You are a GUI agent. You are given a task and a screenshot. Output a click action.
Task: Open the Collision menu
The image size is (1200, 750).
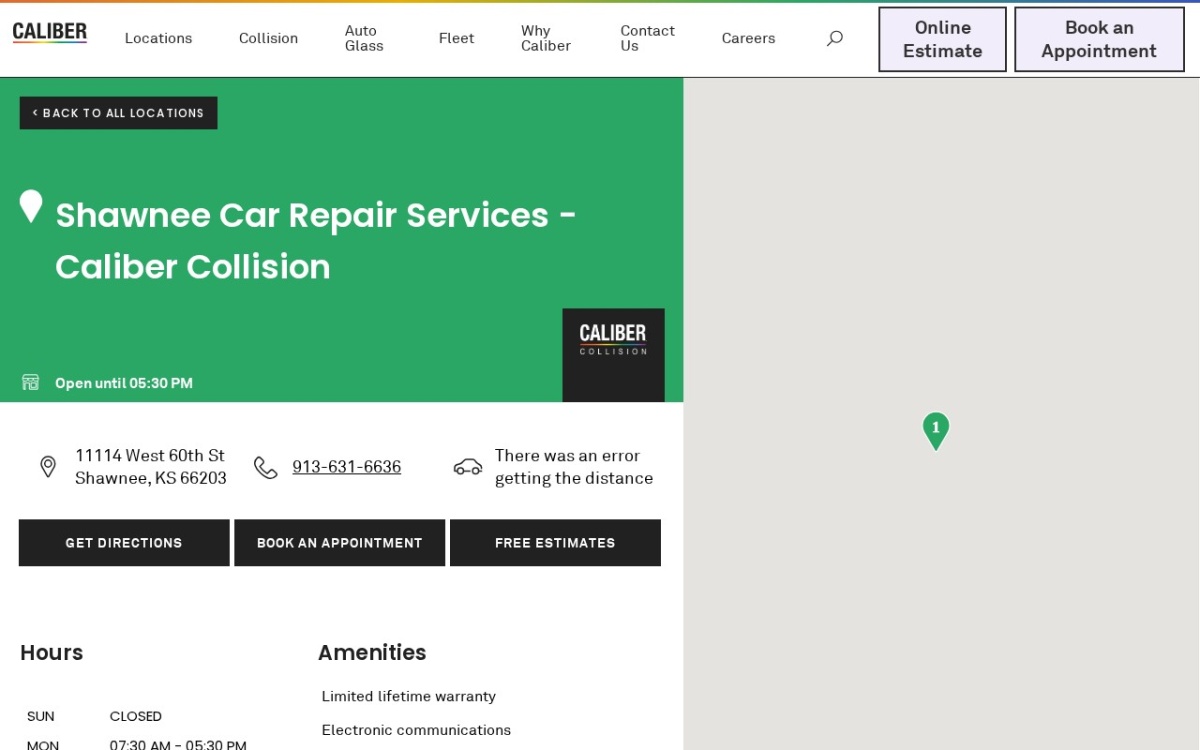coord(268,38)
